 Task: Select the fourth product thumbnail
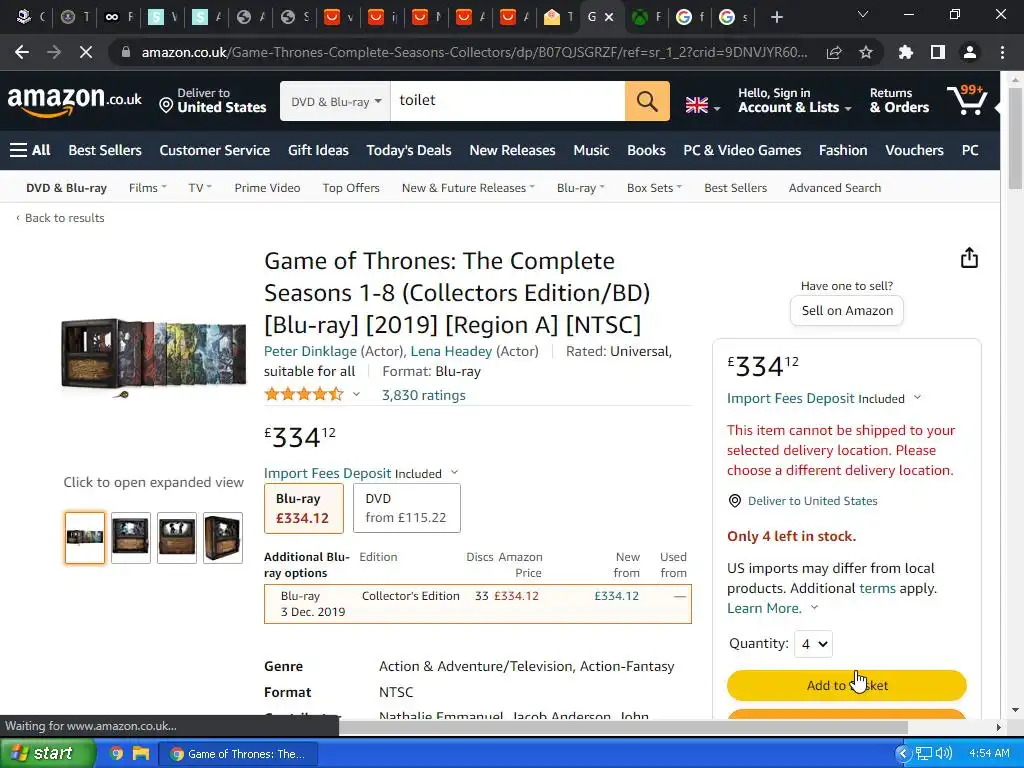click(223, 538)
